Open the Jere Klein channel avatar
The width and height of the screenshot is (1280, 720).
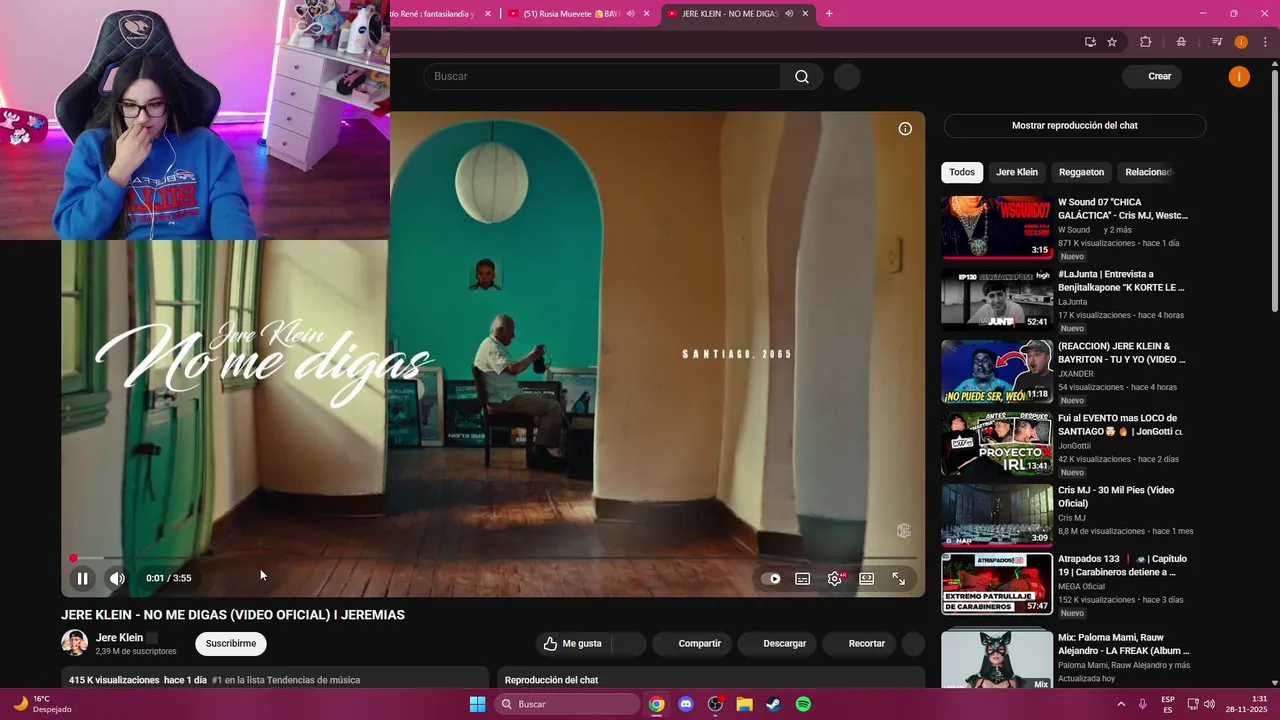74,643
